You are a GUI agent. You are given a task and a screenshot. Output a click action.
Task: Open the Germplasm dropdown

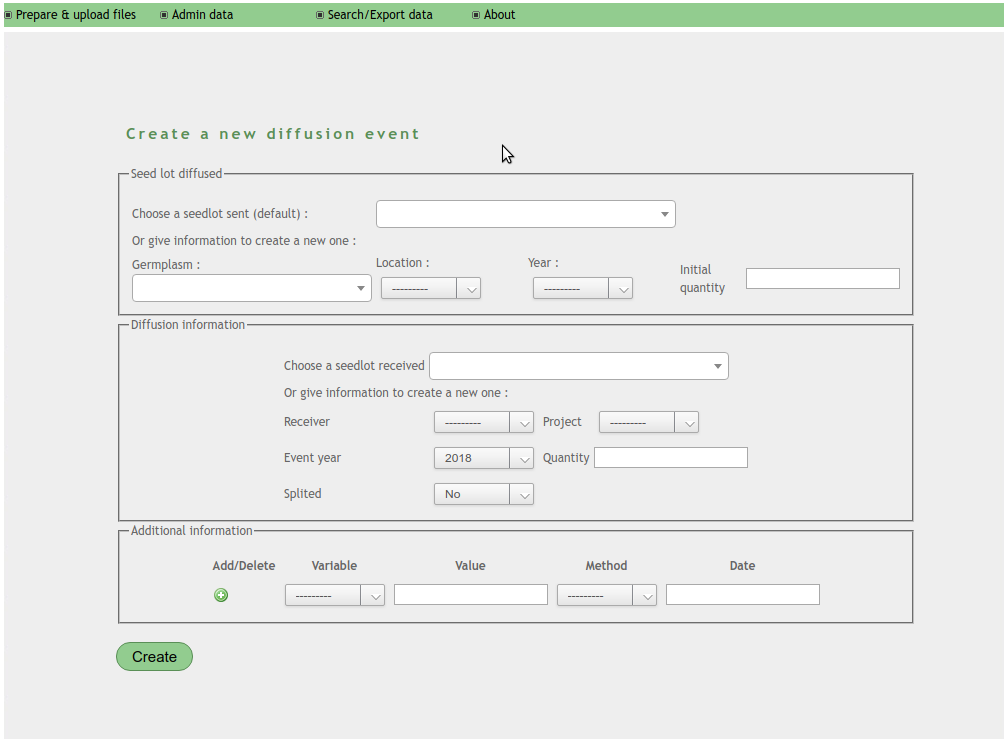click(252, 288)
